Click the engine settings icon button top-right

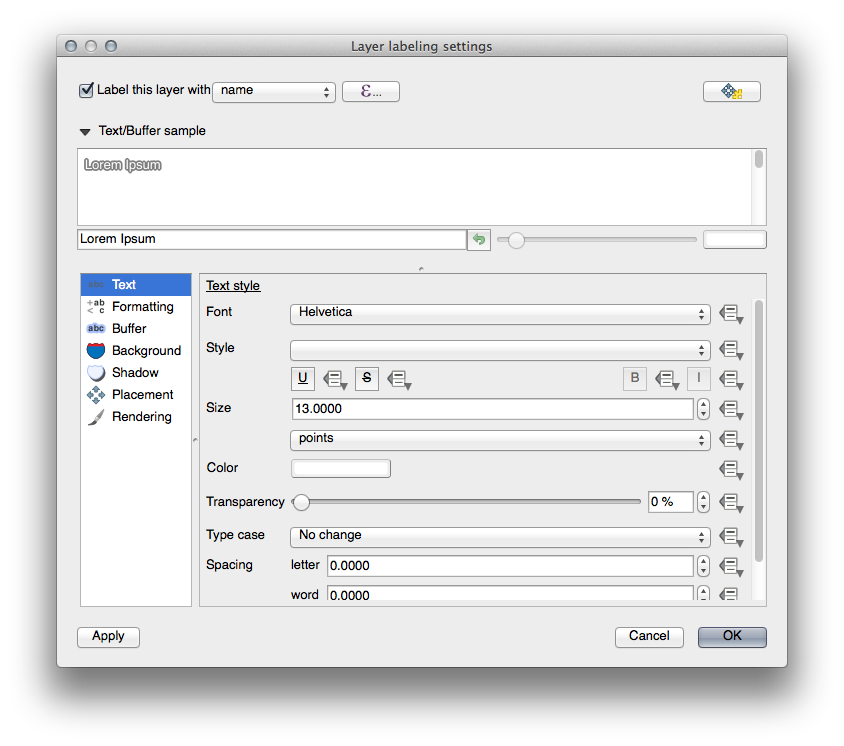click(x=731, y=92)
